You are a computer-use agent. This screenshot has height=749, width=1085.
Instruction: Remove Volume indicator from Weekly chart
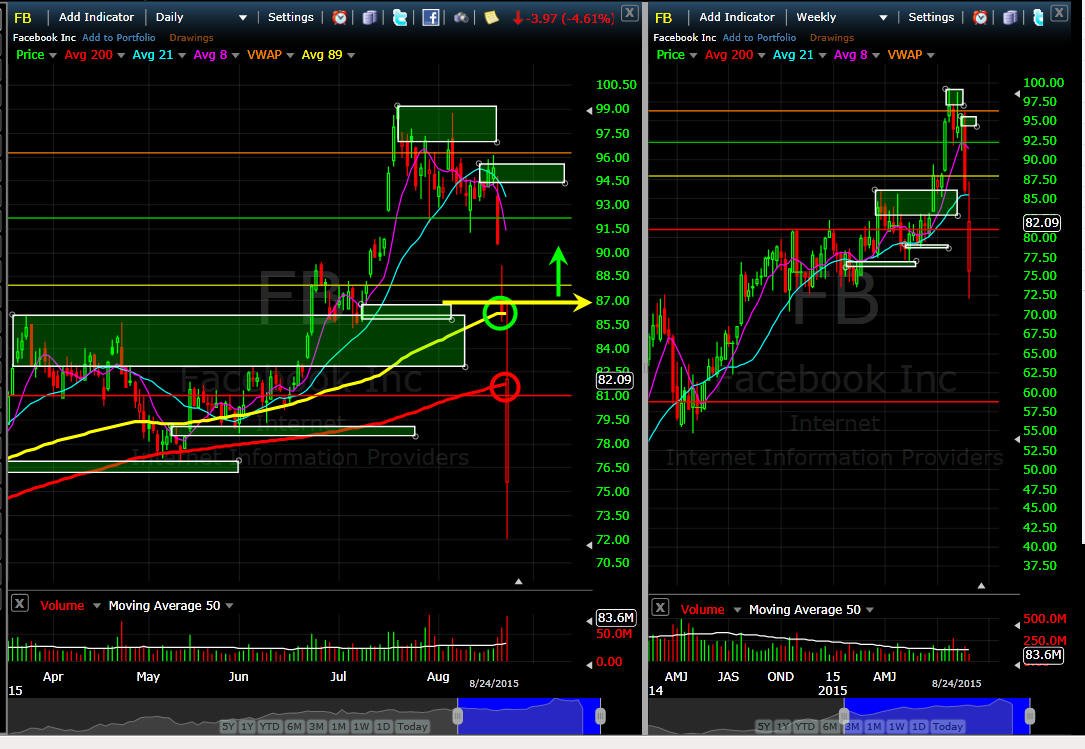click(x=660, y=608)
